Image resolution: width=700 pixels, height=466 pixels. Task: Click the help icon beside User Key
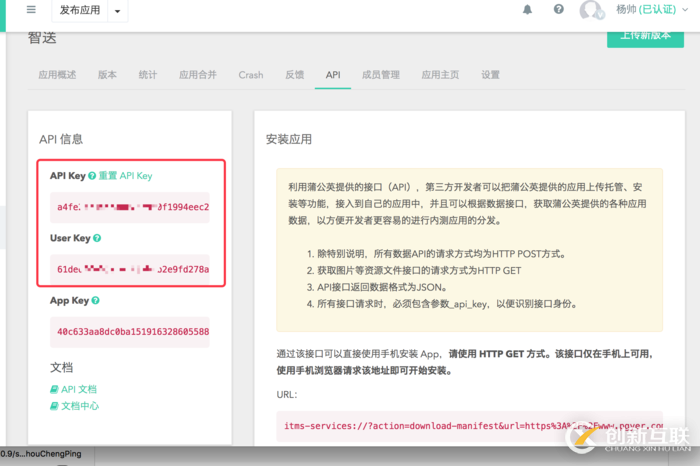97,239
